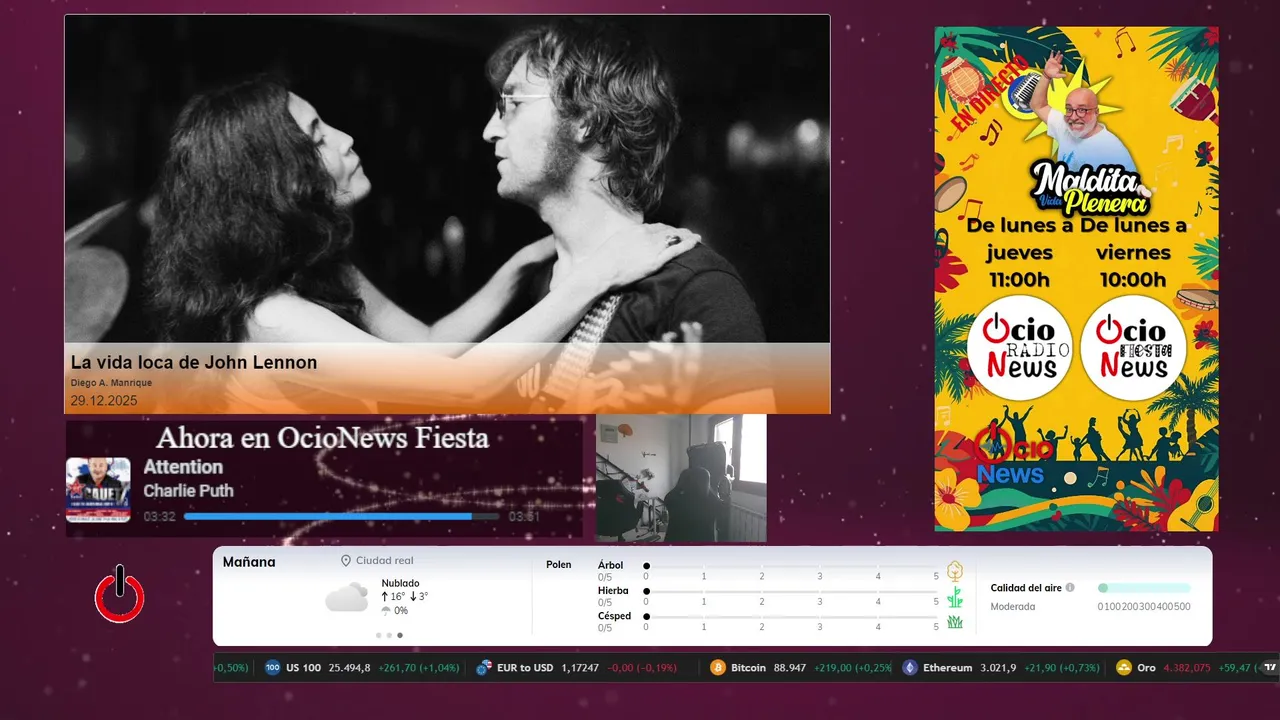Click the TradingView logo at ticker end
The height and width of the screenshot is (720, 1280).
[x=1270, y=668]
